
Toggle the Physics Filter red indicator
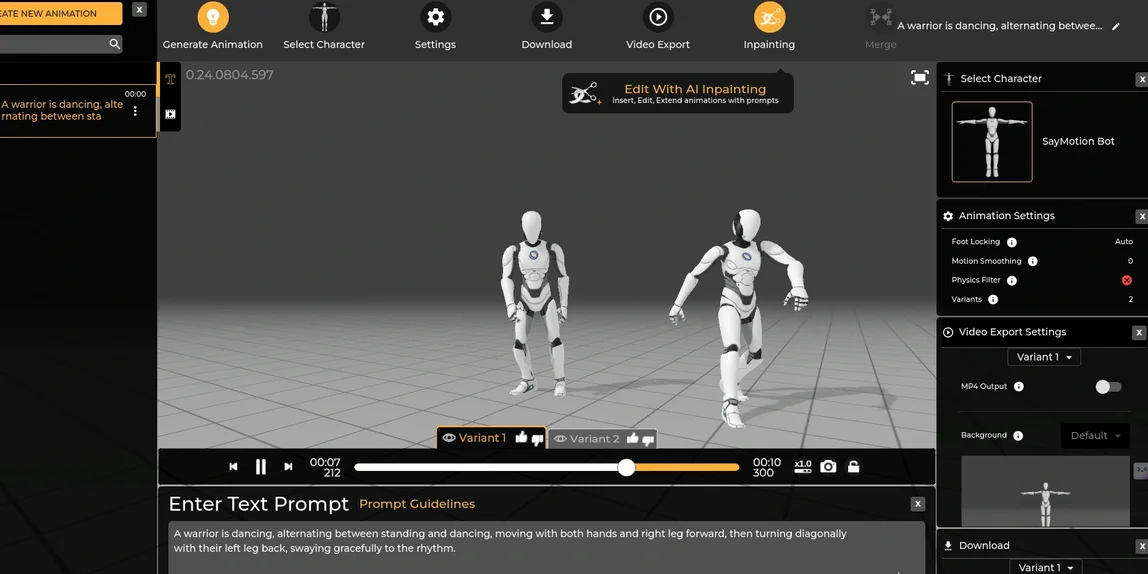(1127, 280)
